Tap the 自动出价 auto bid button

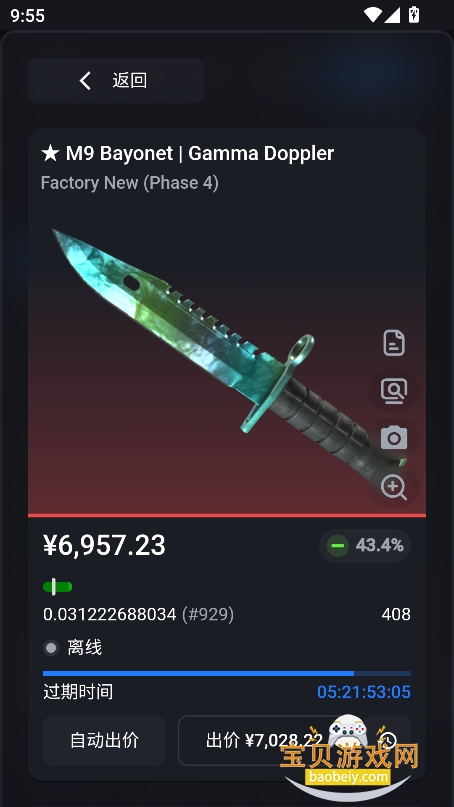(x=104, y=740)
